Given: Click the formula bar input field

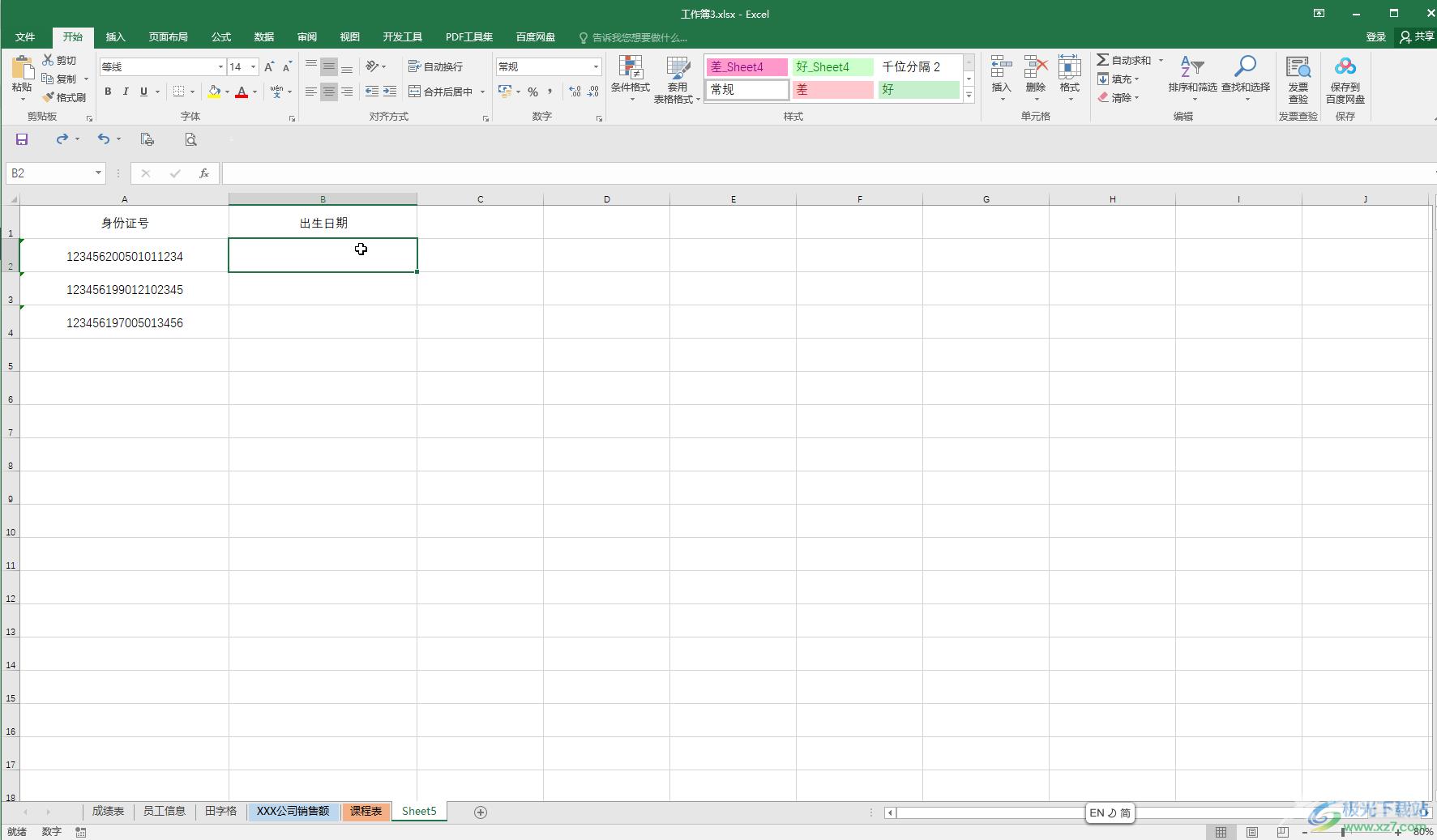Looking at the screenshot, I should click(827, 173).
